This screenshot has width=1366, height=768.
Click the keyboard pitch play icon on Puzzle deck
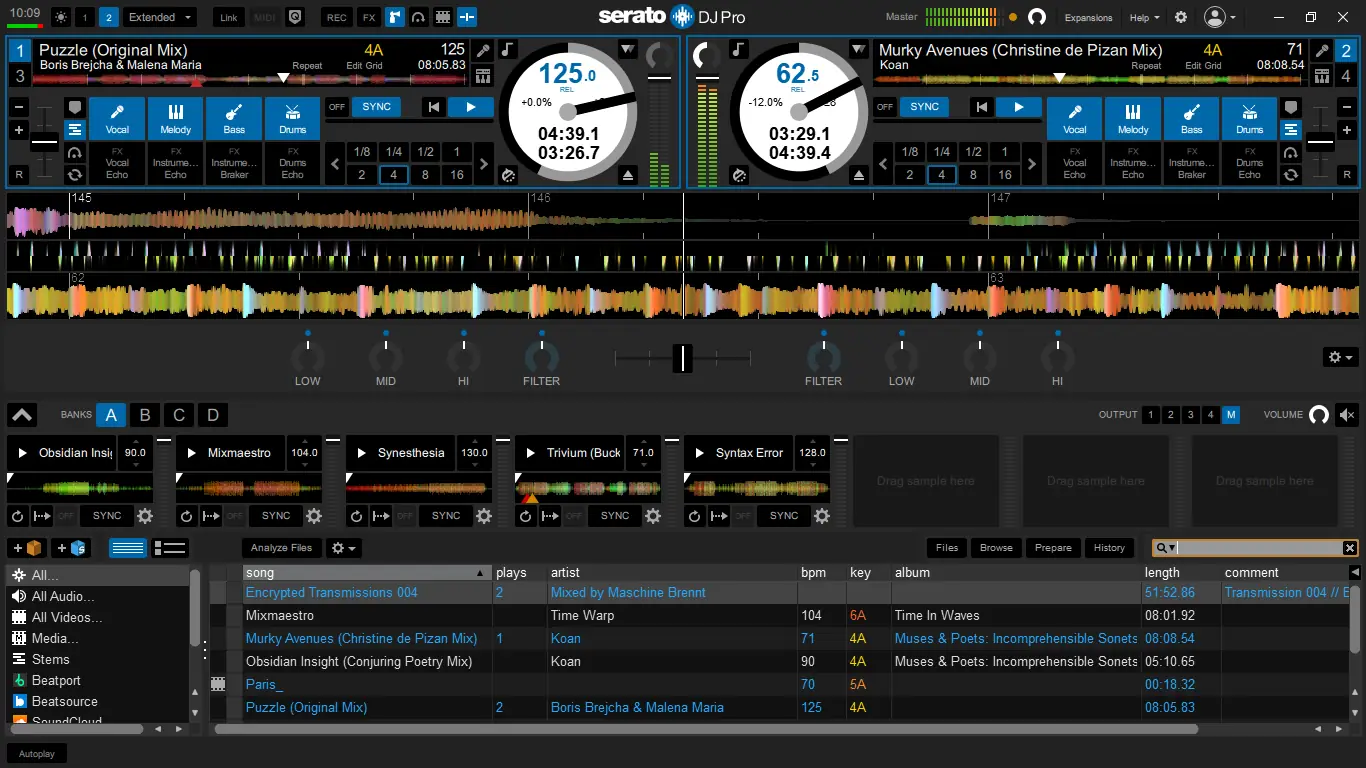(x=483, y=77)
